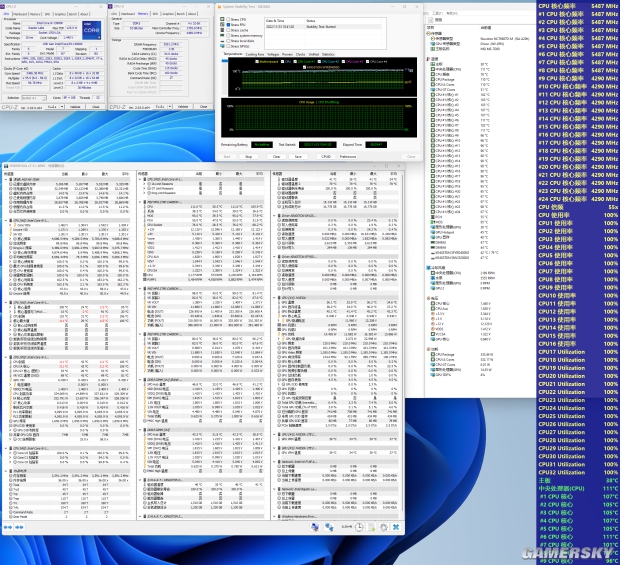Open HWiNFO sensor settings gear icon
Image resolution: width=620 pixels, height=565 pixels.
[x=384, y=527]
